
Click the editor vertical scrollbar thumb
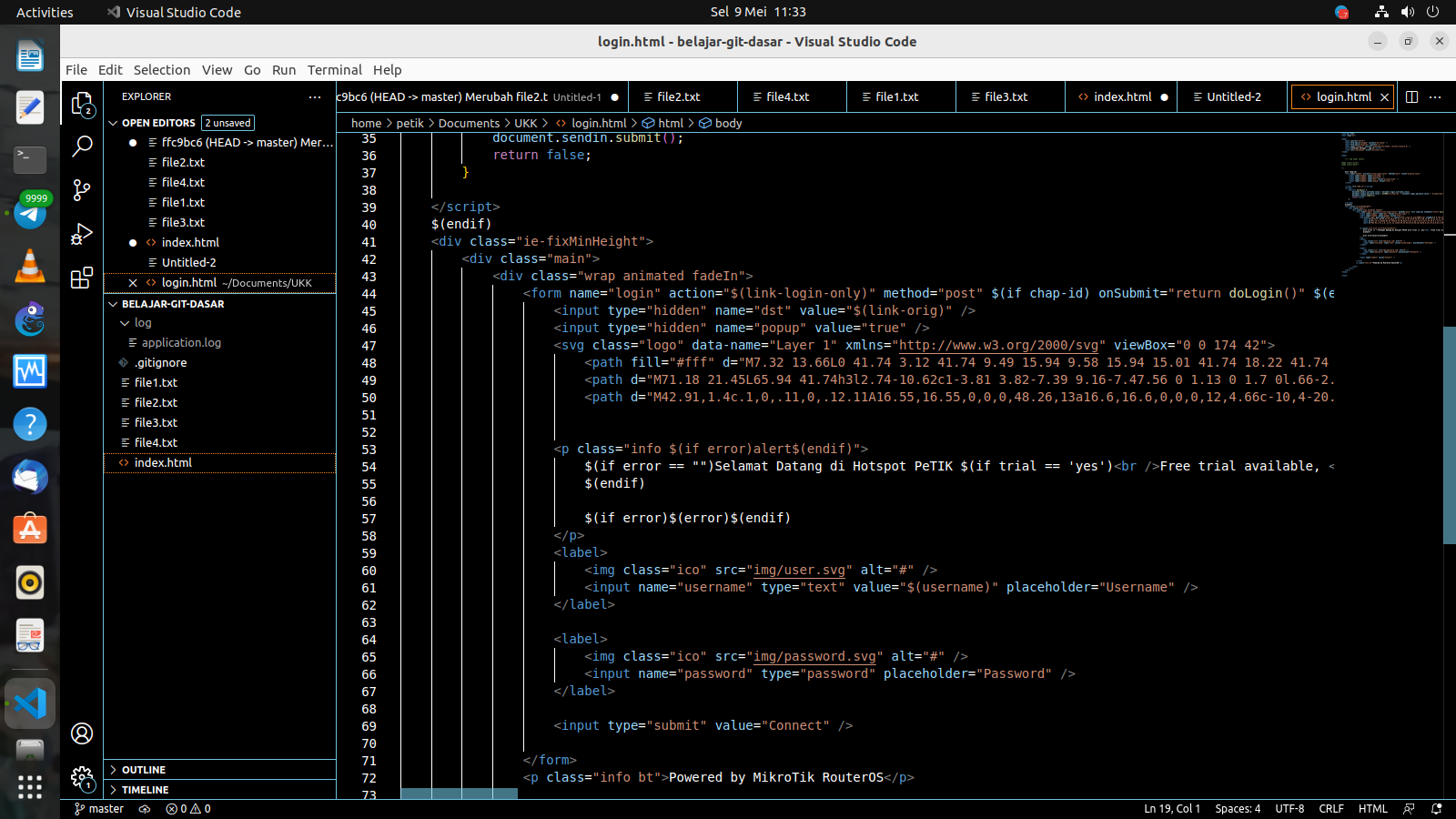pyautogui.click(x=1450, y=435)
